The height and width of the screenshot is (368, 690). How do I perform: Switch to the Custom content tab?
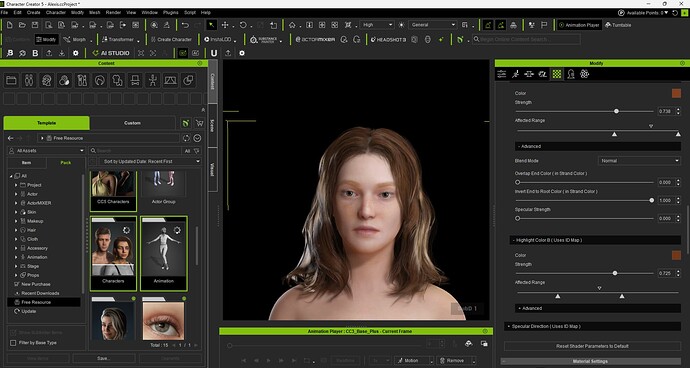(132, 123)
